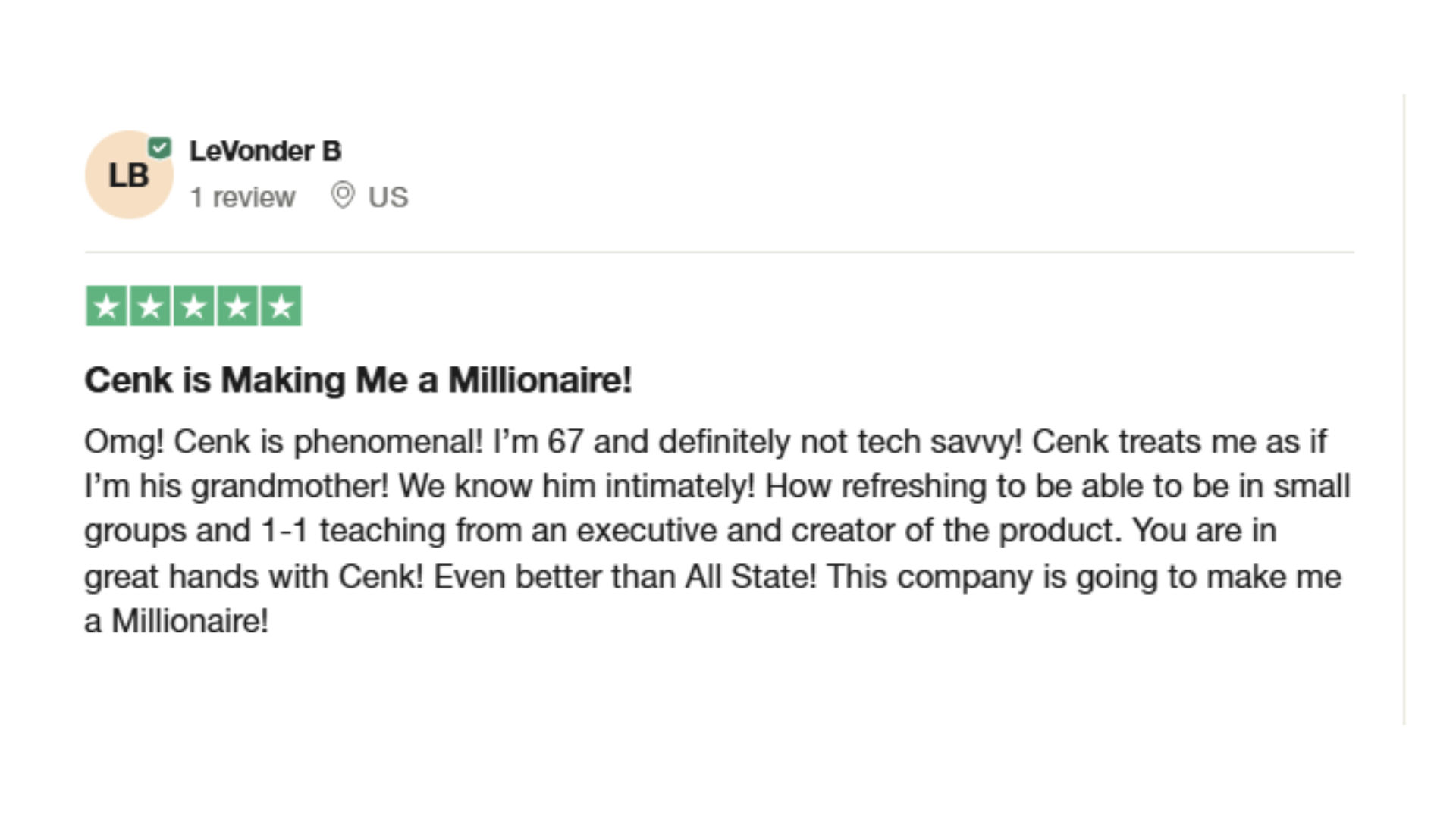This screenshot has height=819, width=1456.
Task: Click 'Omg! Cenk is phenomenal!' opening sentence
Action: (x=284, y=442)
